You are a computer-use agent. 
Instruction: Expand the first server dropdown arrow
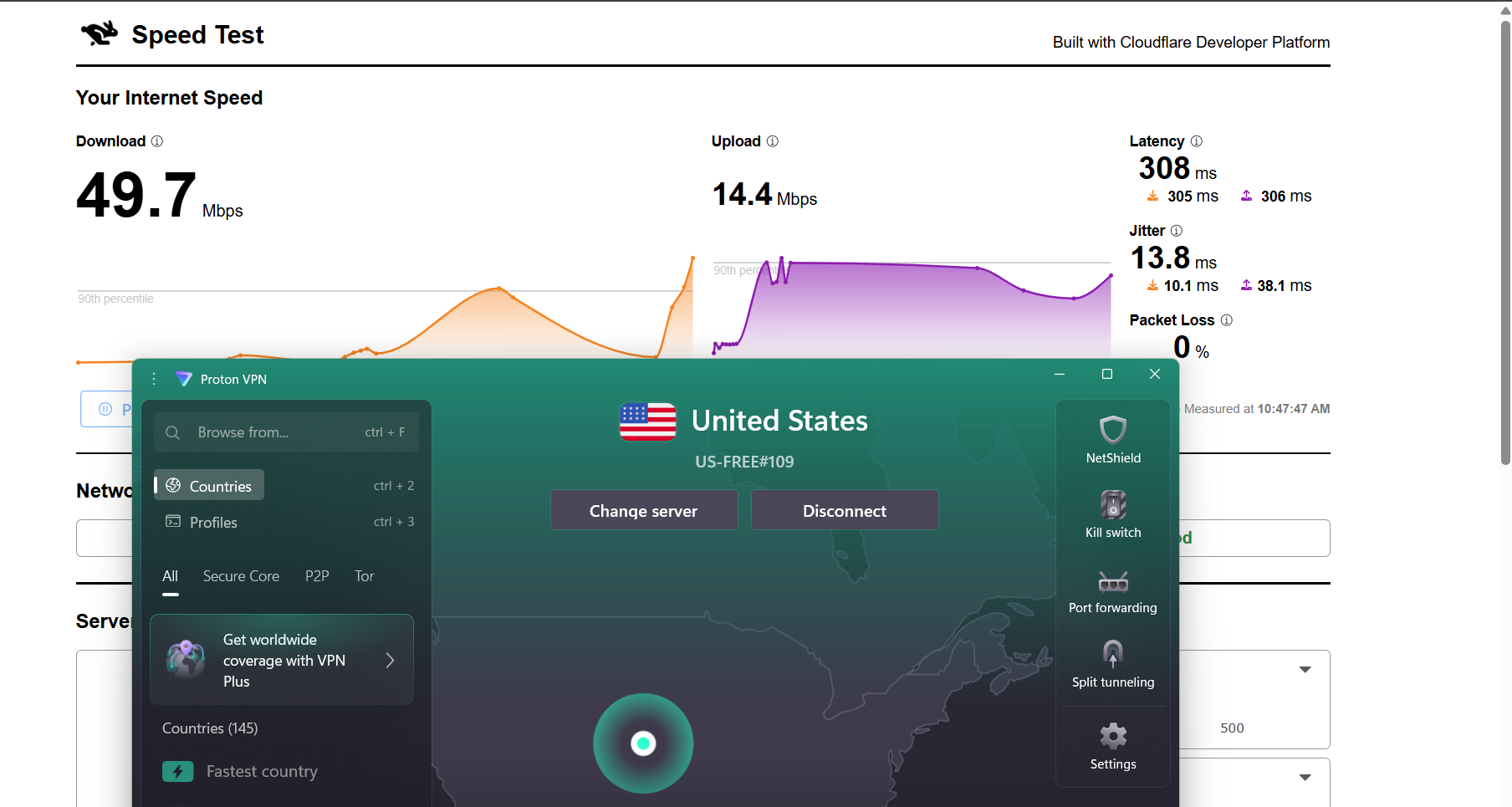pos(1305,669)
